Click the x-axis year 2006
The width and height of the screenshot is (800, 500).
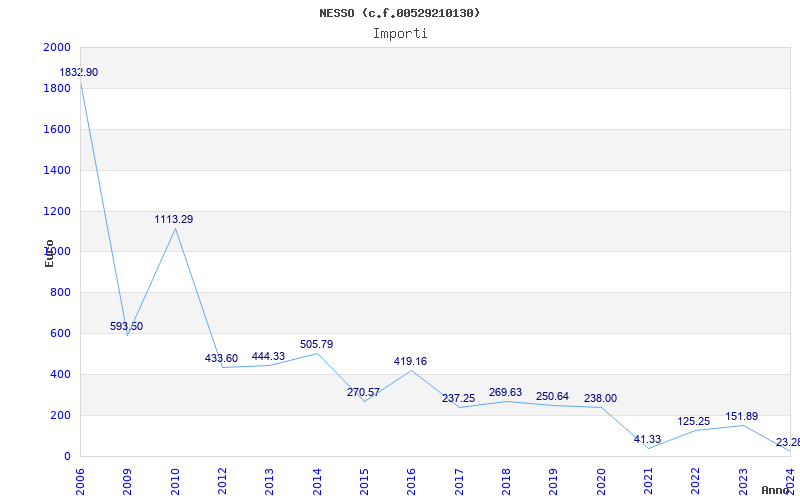[x=80, y=482]
